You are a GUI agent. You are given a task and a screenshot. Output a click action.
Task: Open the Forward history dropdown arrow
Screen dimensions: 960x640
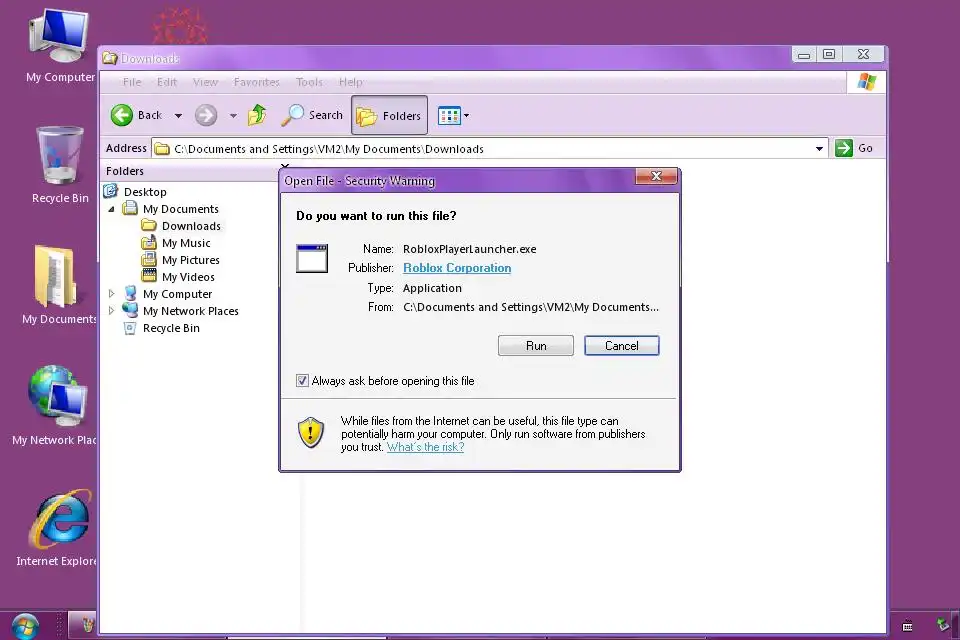tap(233, 115)
